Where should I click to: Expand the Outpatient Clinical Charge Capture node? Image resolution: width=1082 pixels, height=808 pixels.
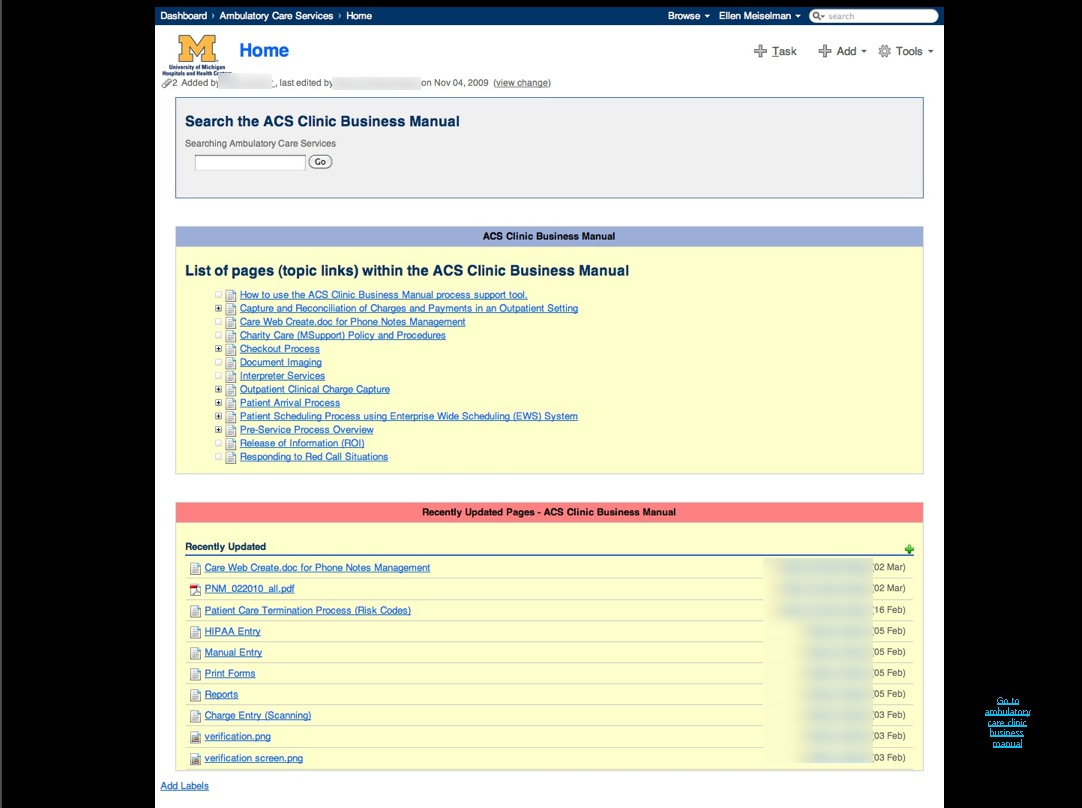(219, 389)
